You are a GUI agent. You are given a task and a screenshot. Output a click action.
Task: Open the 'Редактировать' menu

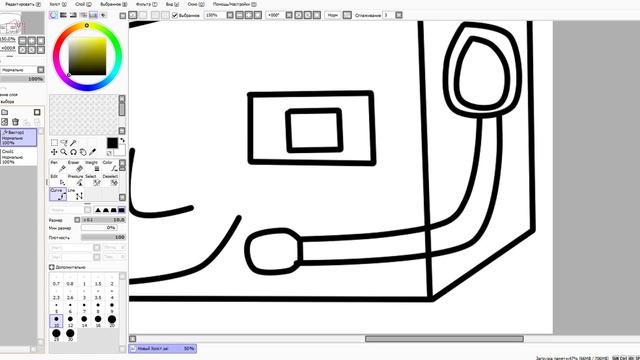[x=22, y=4]
